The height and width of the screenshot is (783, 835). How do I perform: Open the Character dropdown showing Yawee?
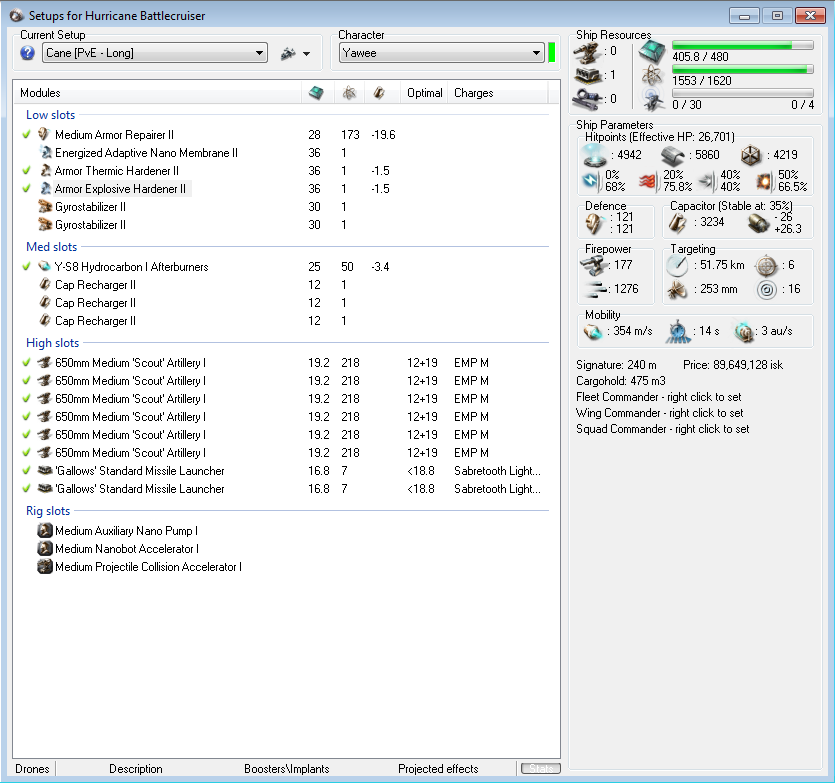441,53
